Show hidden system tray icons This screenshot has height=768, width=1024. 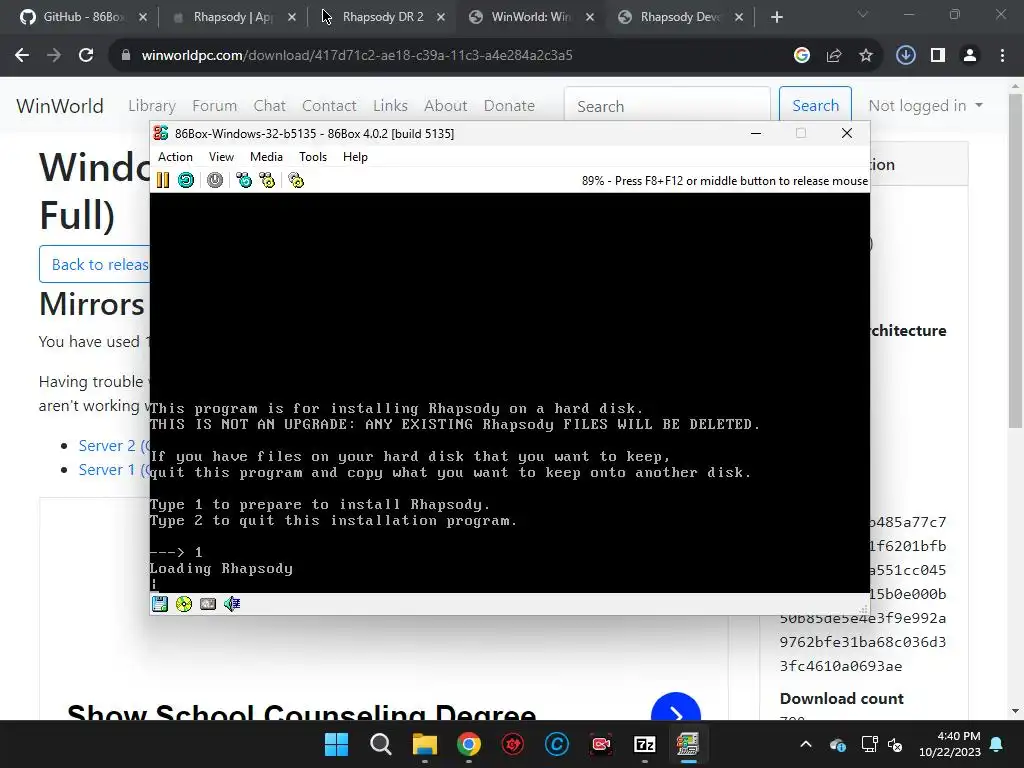tap(806, 744)
